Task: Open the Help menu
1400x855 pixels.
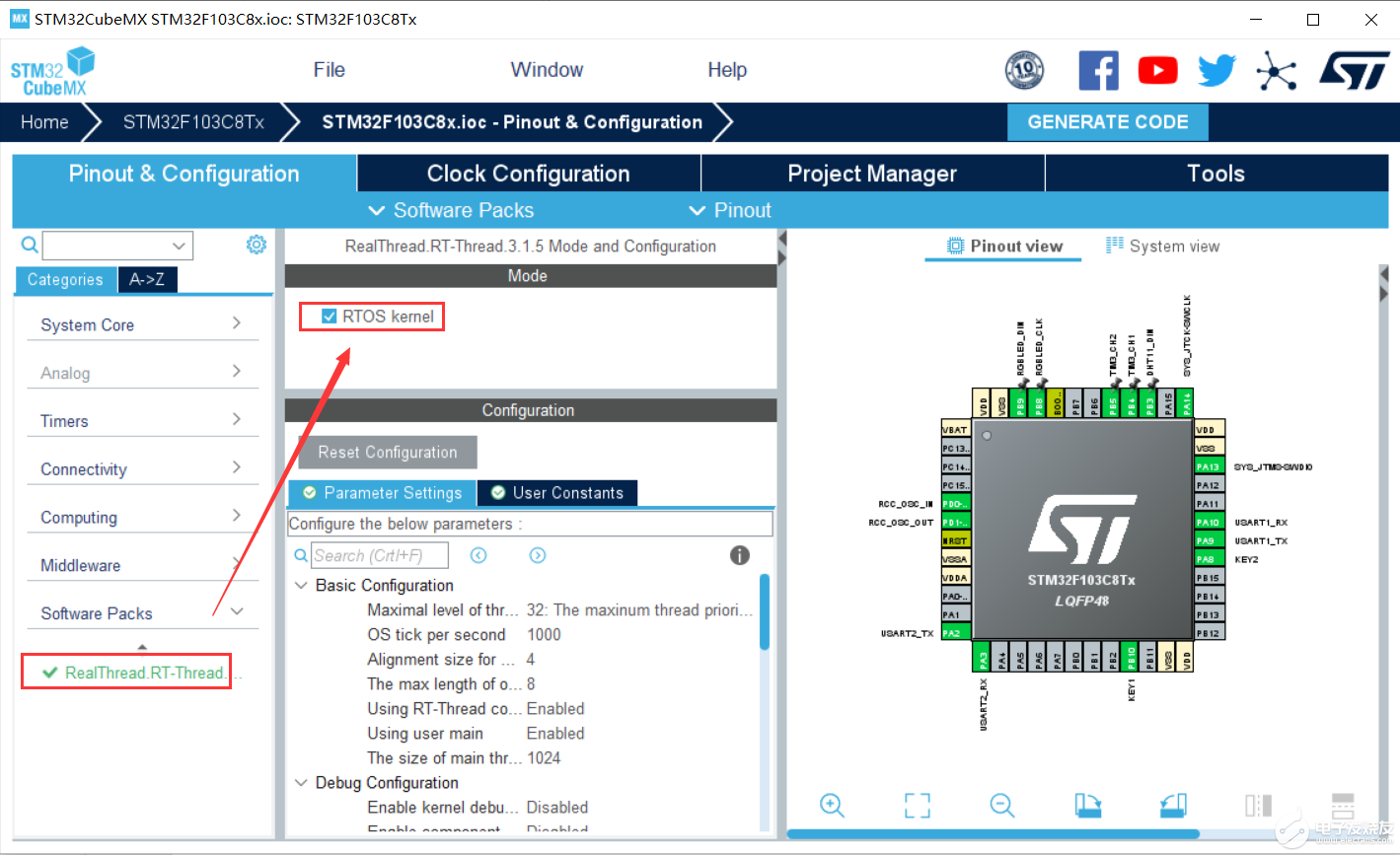Action: pos(727,70)
